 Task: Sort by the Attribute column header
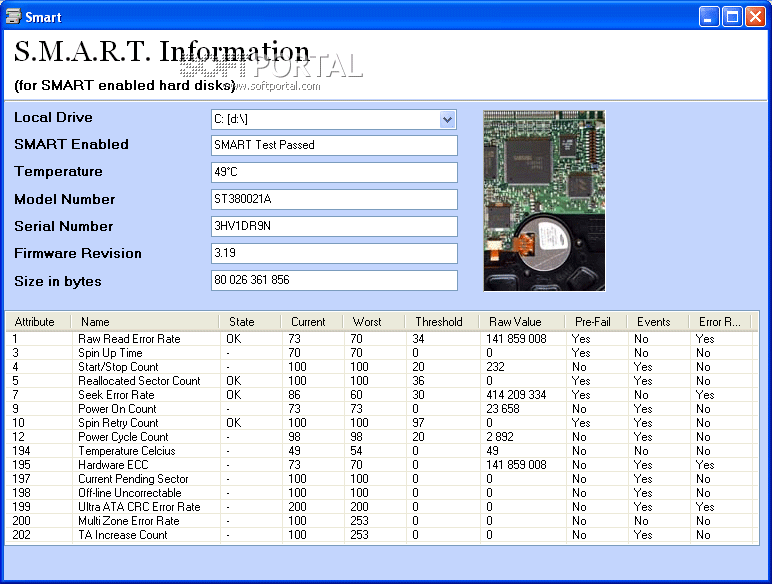coord(35,322)
